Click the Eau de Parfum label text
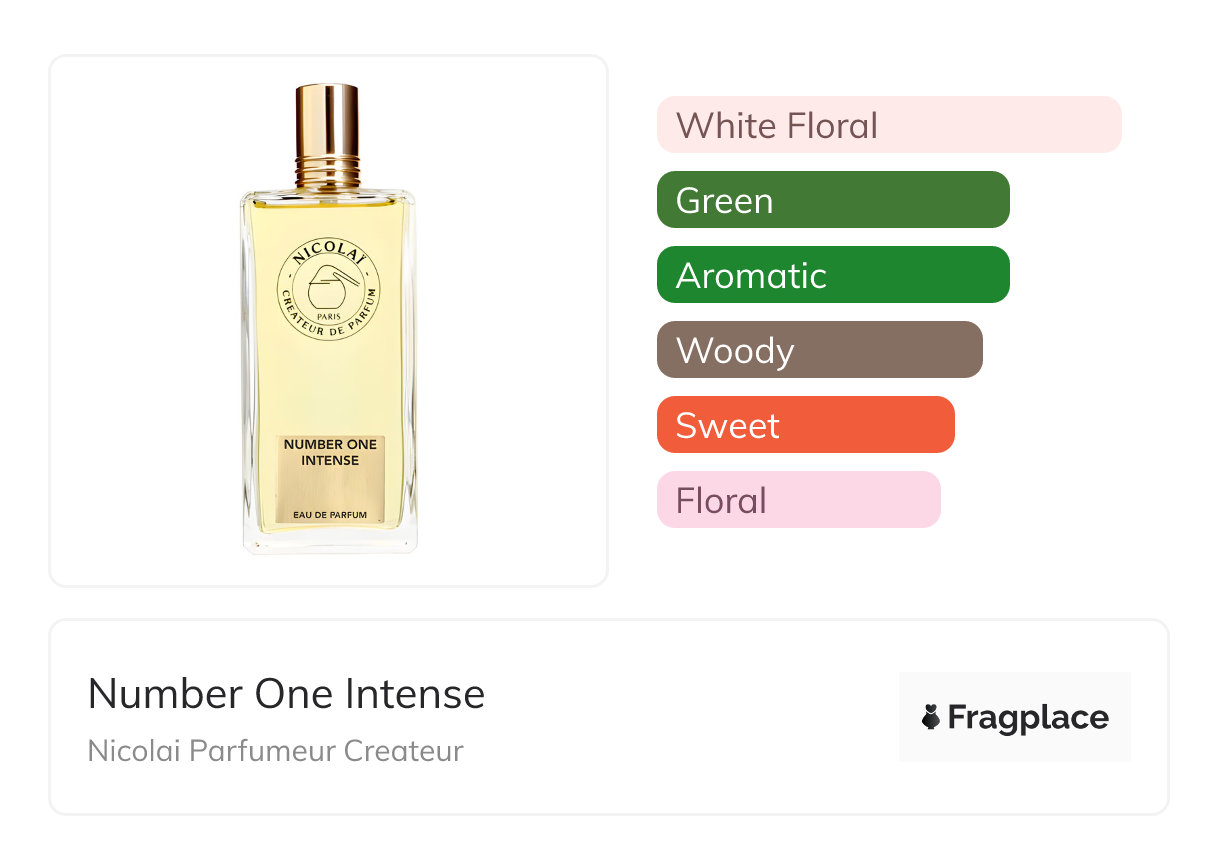 [331, 515]
